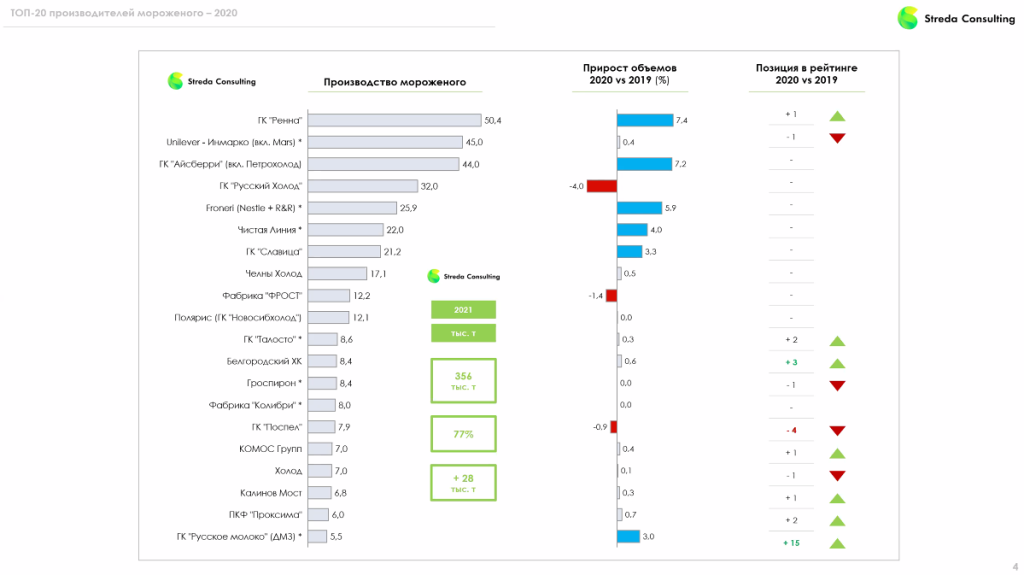Click the label "Froneri (Nestle + R&R) *"
Image resolution: width=1024 pixels, height=575 pixels.
[253, 208]
